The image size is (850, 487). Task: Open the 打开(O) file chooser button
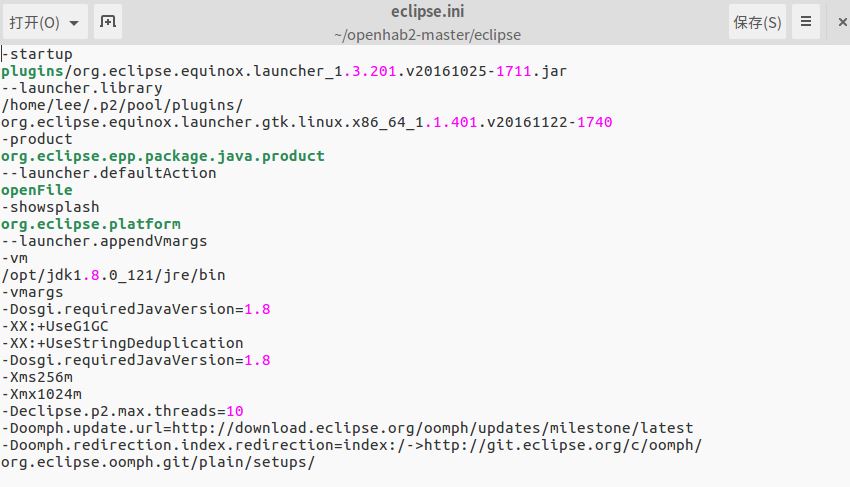click(x=44, y=22)
